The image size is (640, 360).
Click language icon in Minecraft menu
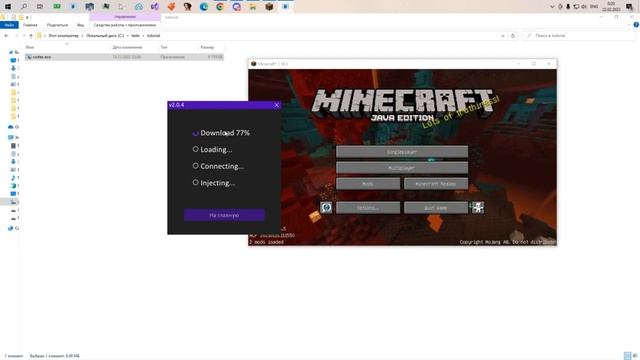[326, 207]
